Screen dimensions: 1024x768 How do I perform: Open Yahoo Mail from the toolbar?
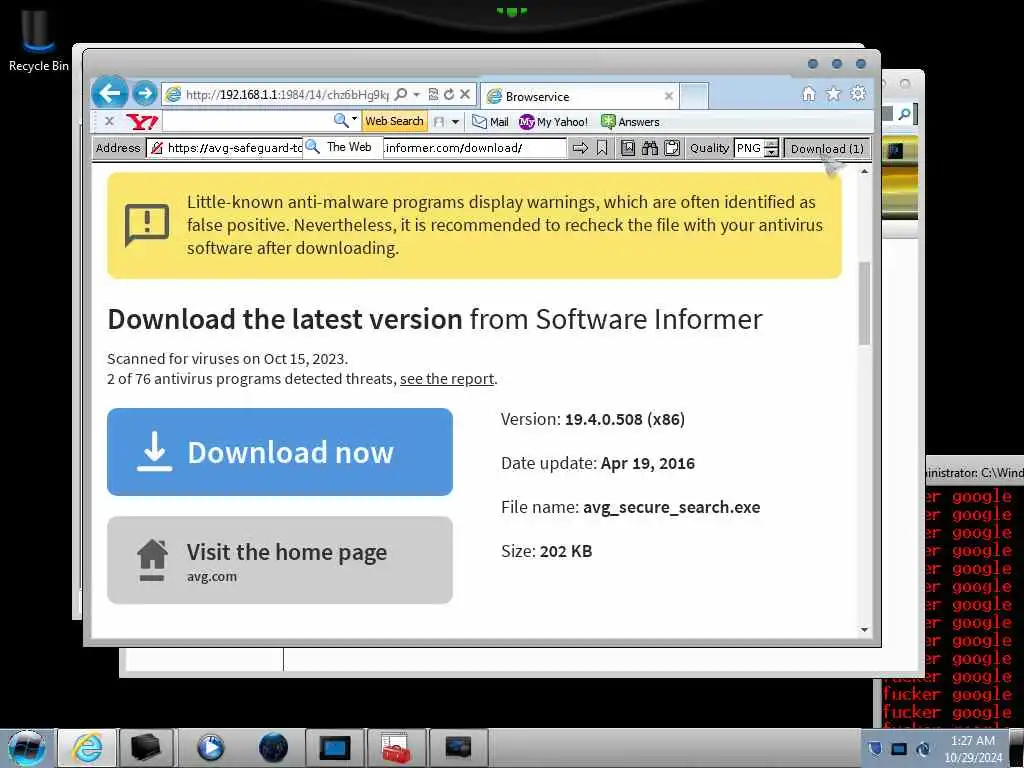pos(490,122)
